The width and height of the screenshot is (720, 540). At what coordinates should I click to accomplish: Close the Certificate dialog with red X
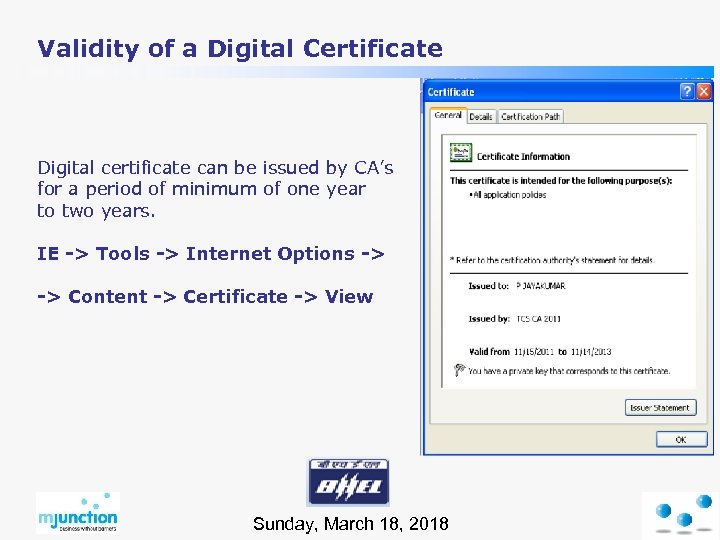click(703, 91)
